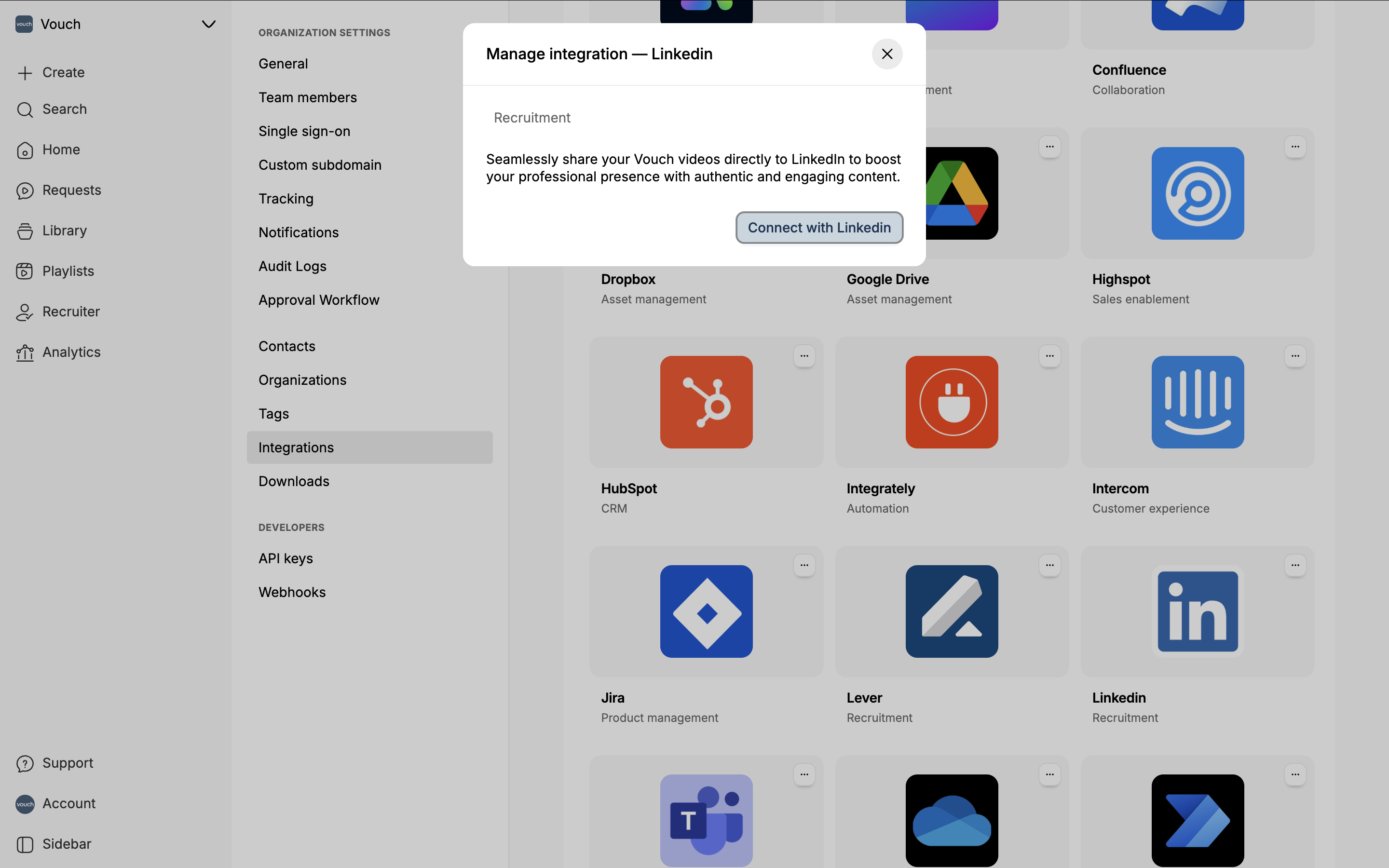Click the Recruiter icon in sidebar
This screenshot has width=1389, height=868.
tap(25, 312)
